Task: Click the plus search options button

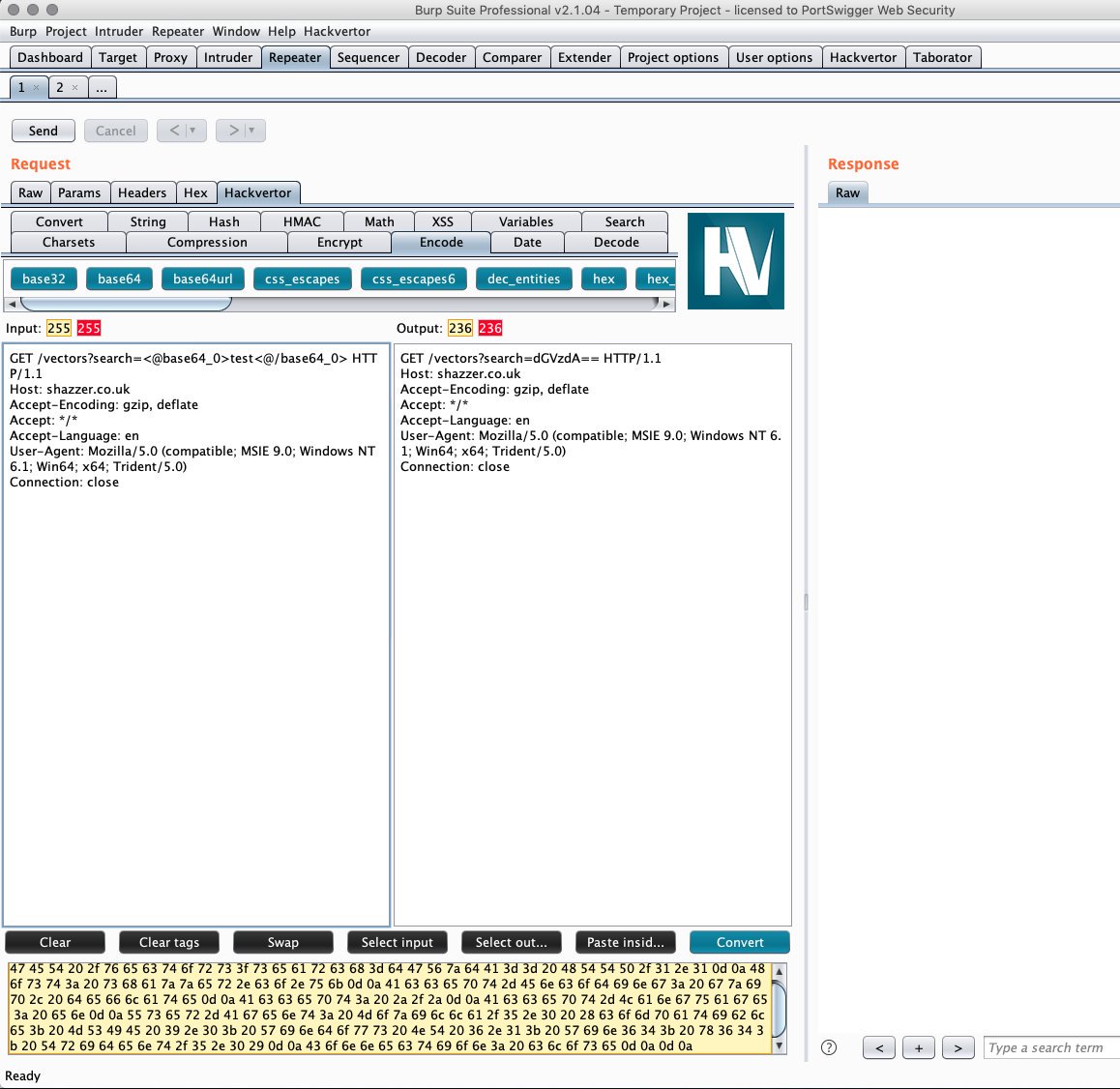Action: pos(919,1047)
